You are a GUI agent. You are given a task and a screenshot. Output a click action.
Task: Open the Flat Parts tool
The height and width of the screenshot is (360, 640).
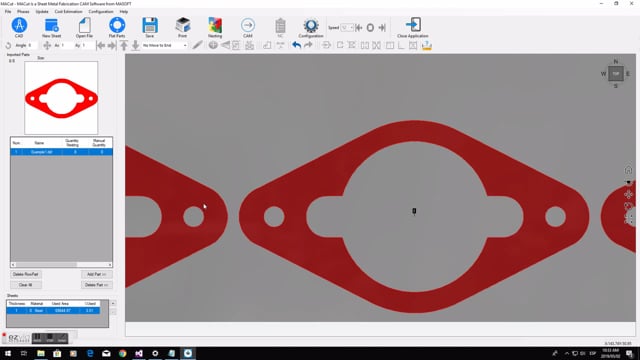click(117, 27)
